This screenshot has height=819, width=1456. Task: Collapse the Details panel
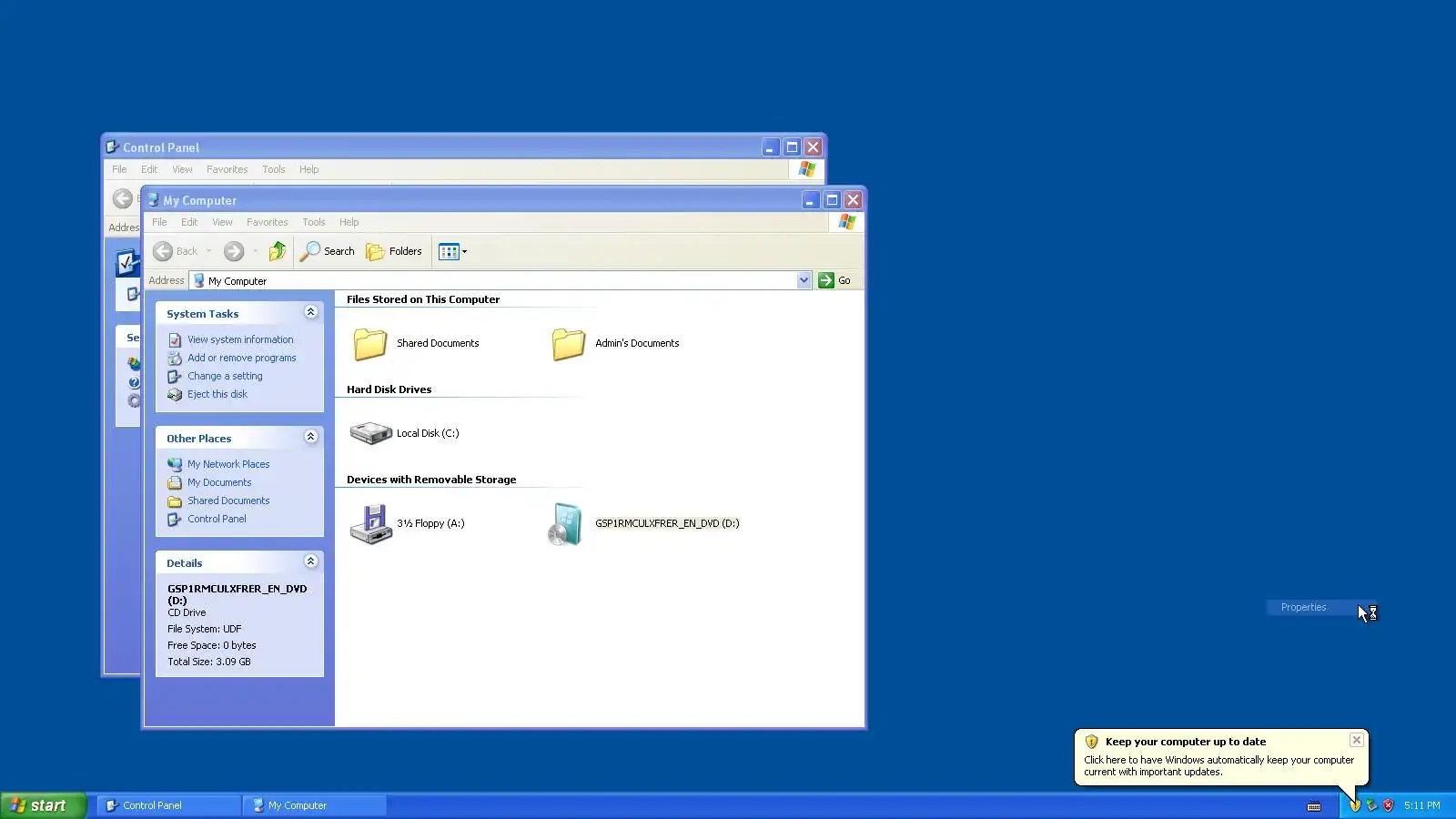pos(310,561)
